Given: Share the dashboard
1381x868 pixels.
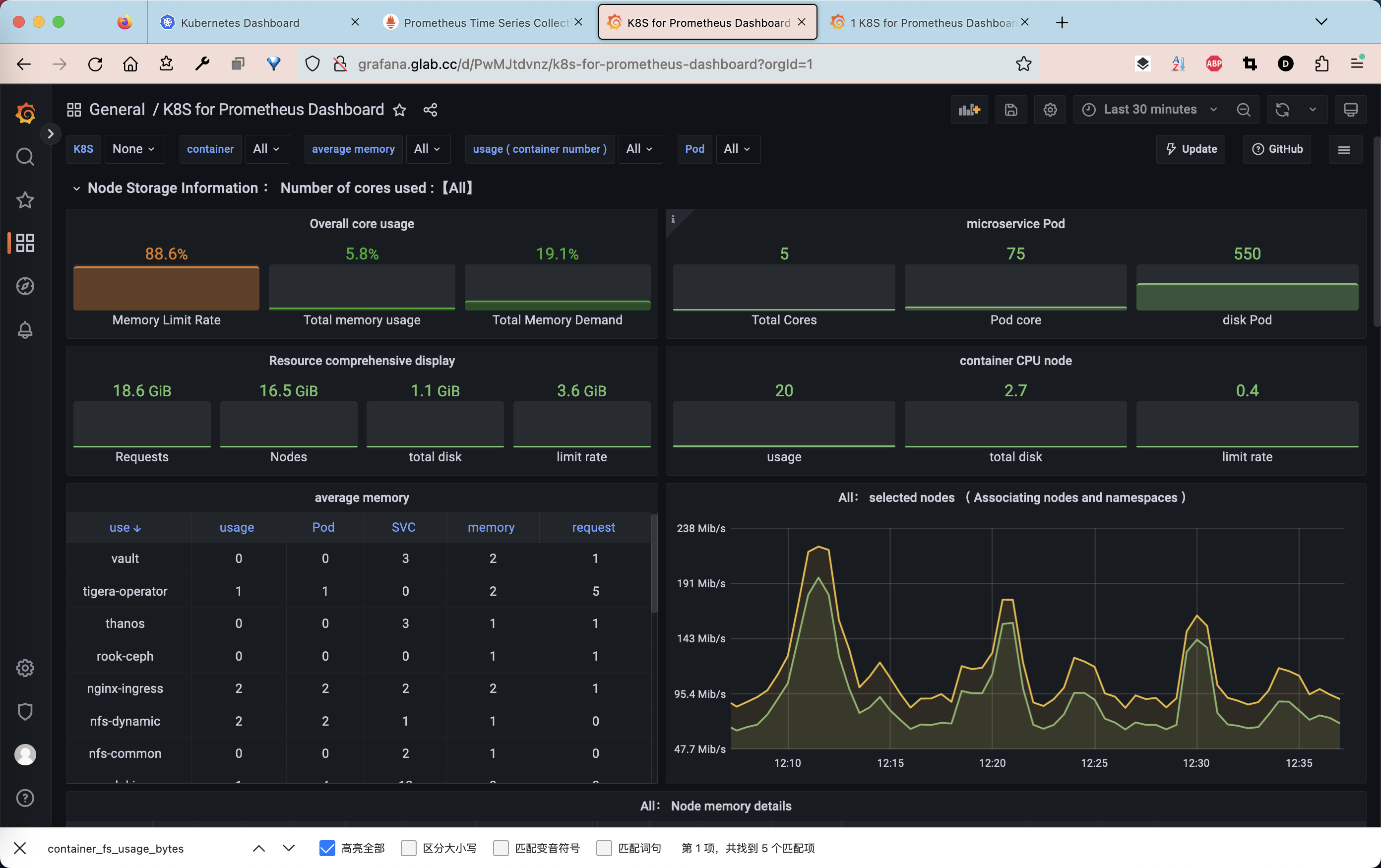Looking at the screenshot, I should coord(430,110).
